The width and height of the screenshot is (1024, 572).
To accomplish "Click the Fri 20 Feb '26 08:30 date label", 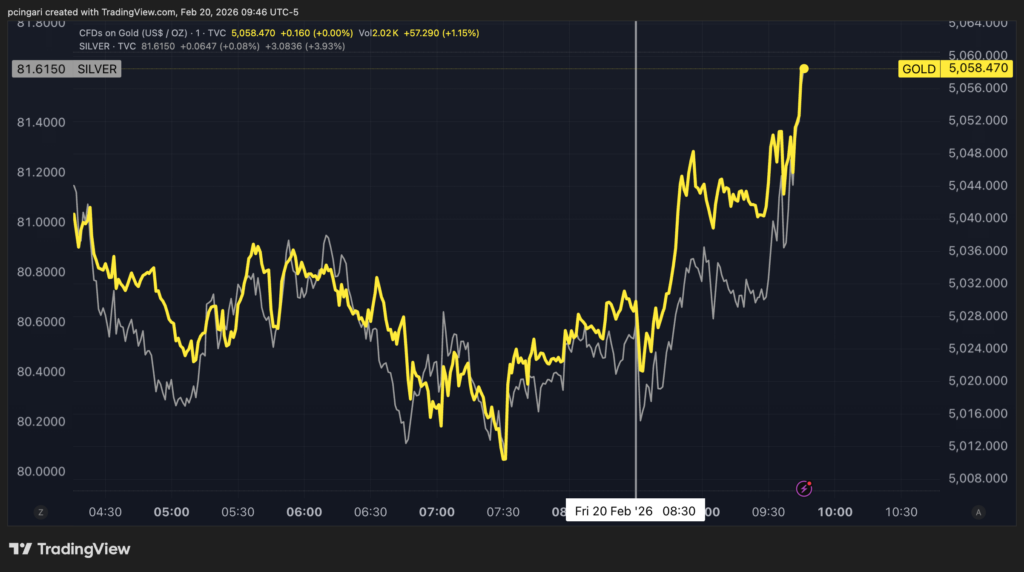I will tap(635, 511).
